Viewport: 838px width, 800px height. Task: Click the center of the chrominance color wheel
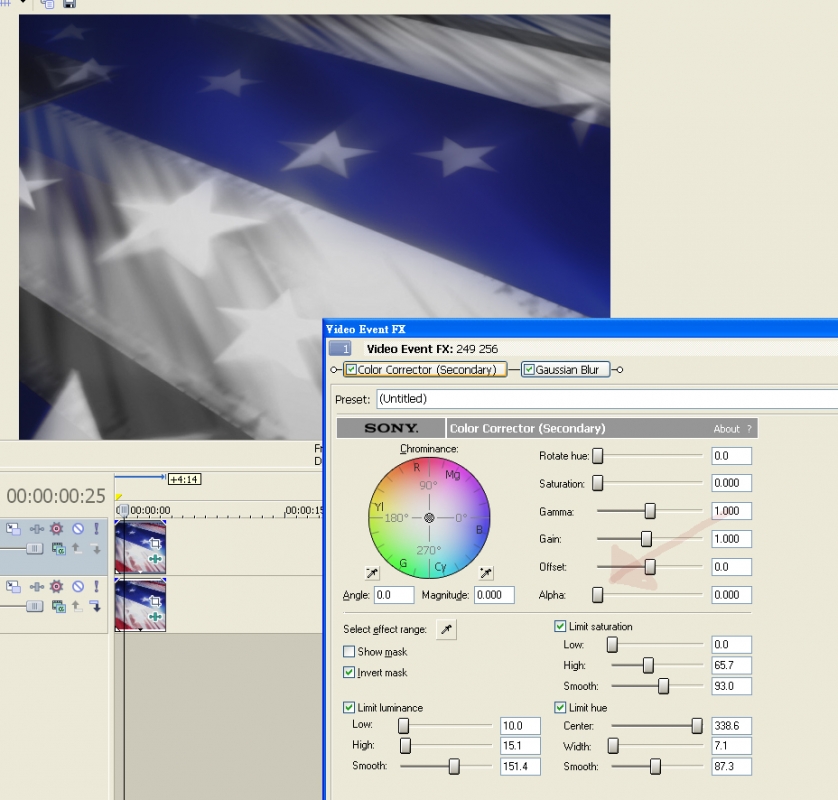(429, 518)
